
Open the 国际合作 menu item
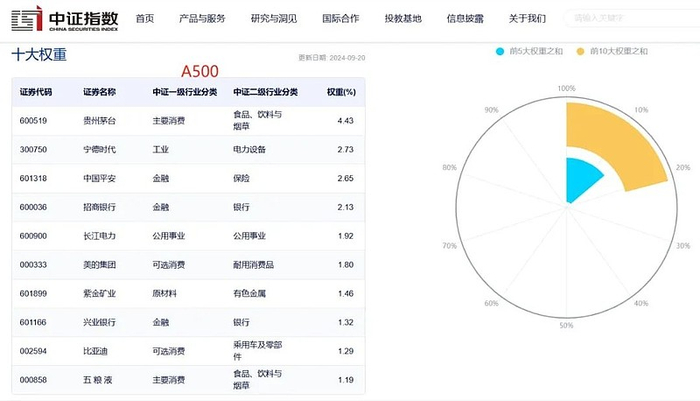coord(342,19)
